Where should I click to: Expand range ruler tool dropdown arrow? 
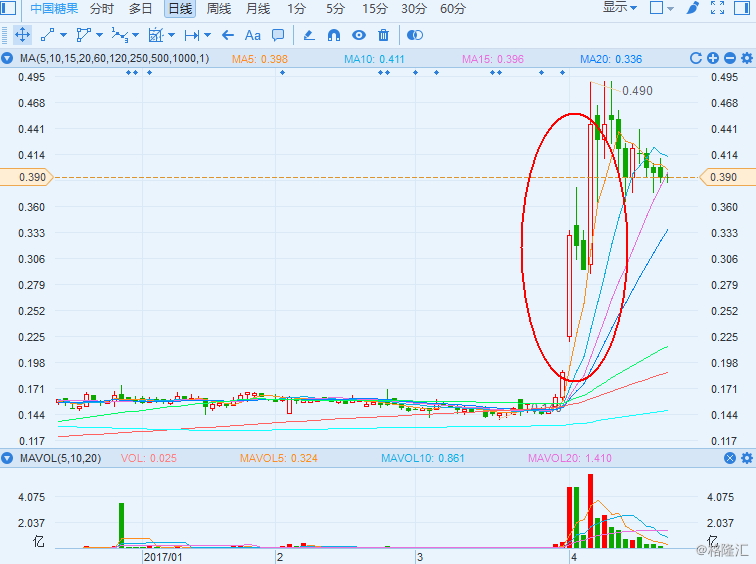pos(208,35)
